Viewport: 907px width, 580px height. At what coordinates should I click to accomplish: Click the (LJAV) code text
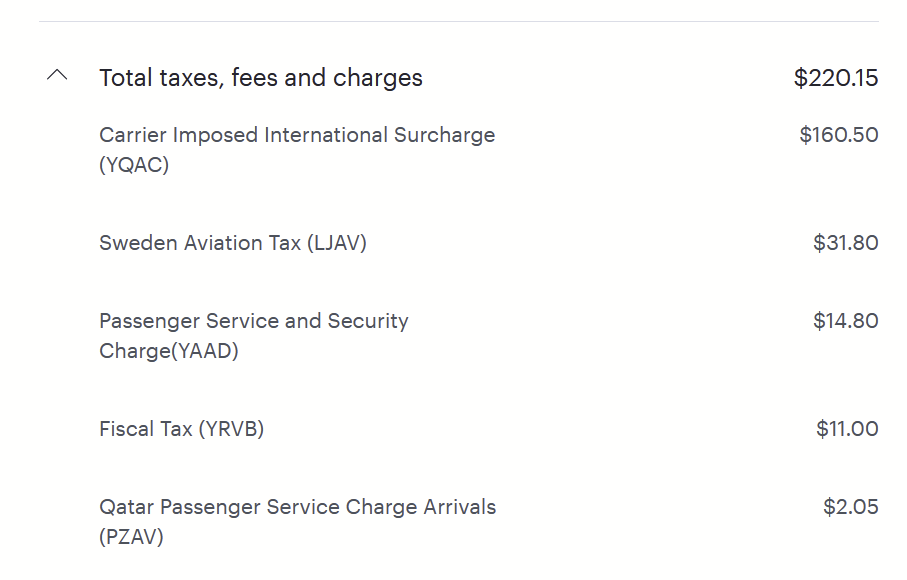pos(337,243)
